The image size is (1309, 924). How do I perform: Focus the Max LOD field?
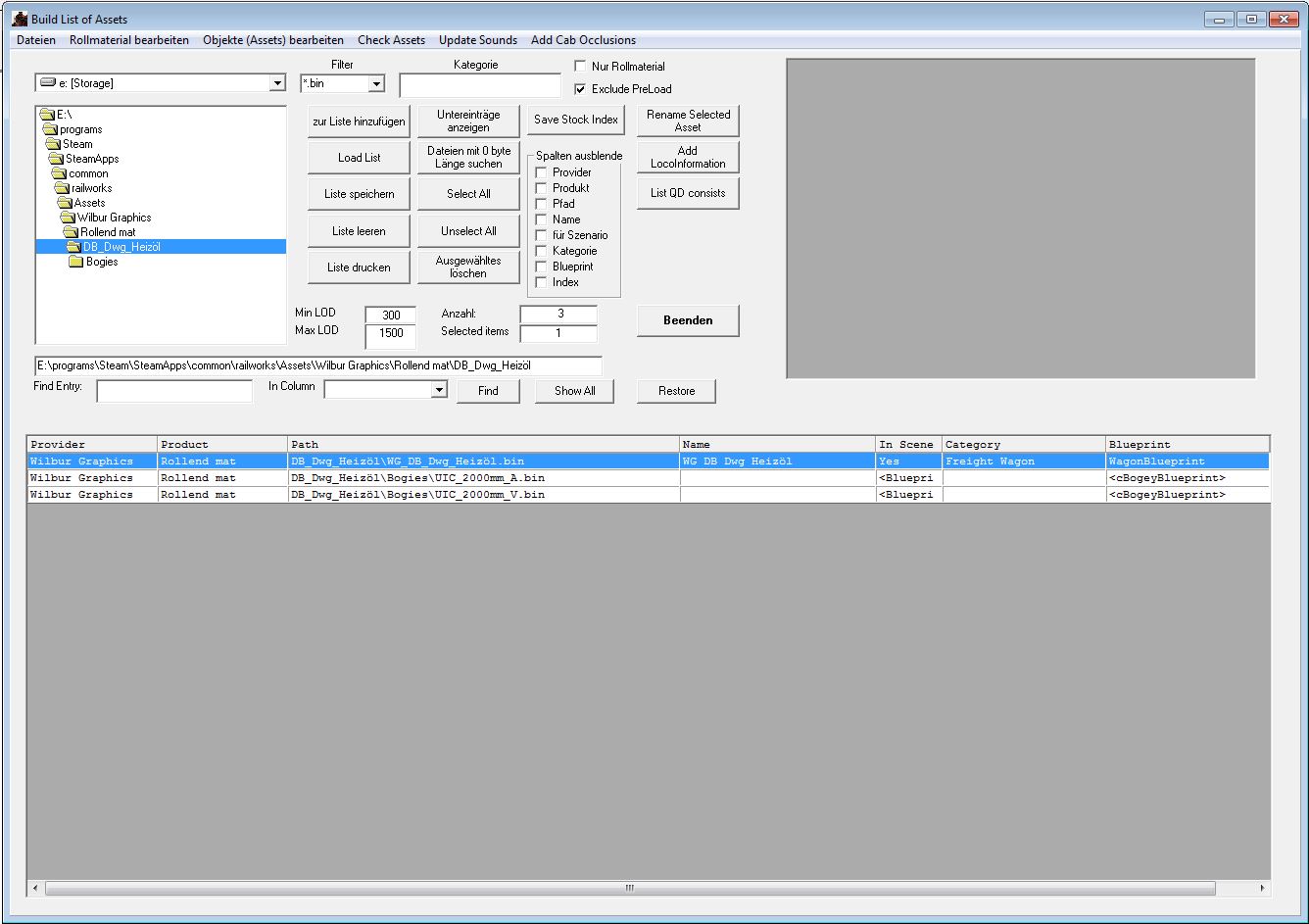[391, 336]
